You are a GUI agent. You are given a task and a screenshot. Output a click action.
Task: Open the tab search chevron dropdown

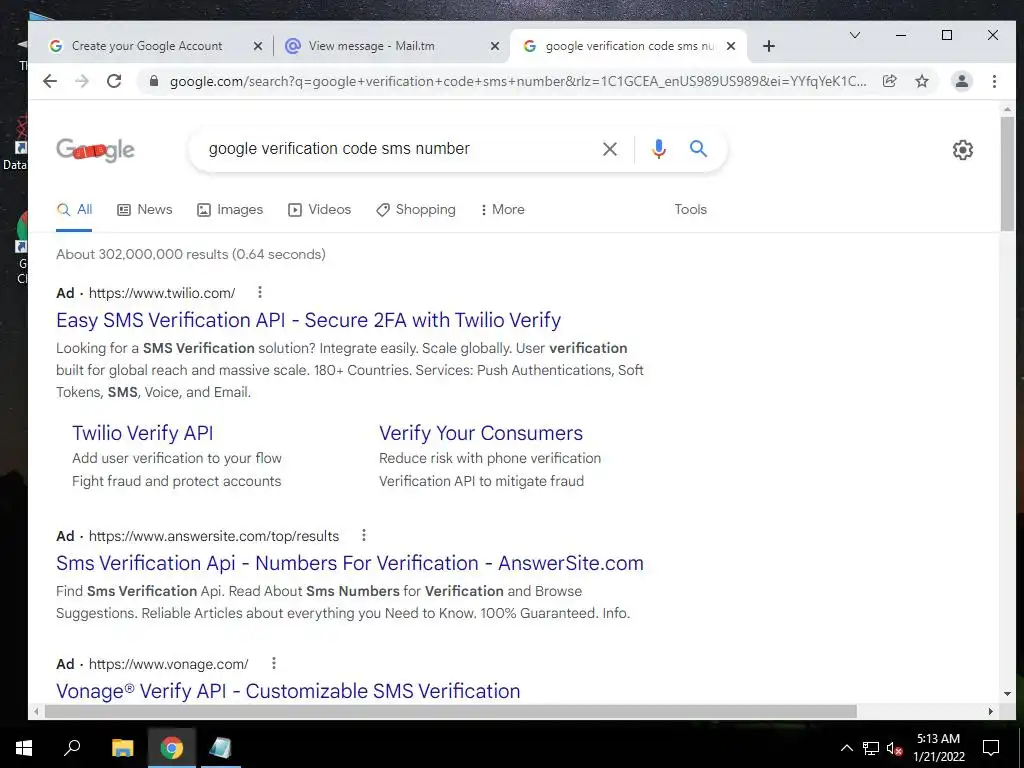click(854, 35)
